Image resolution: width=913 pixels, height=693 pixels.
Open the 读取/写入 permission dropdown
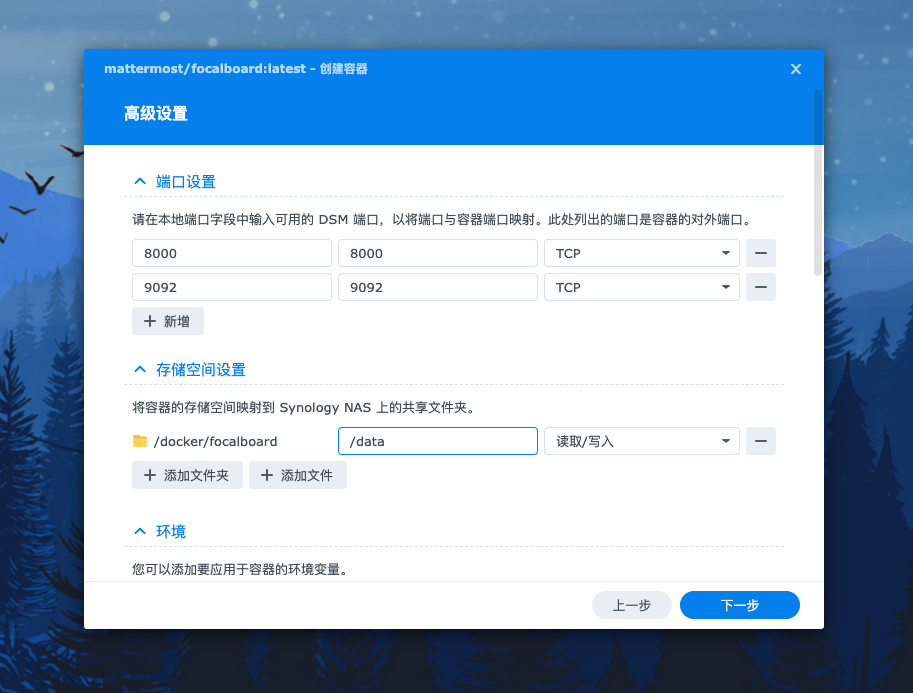pyautogui.click(x=642, y=441)
